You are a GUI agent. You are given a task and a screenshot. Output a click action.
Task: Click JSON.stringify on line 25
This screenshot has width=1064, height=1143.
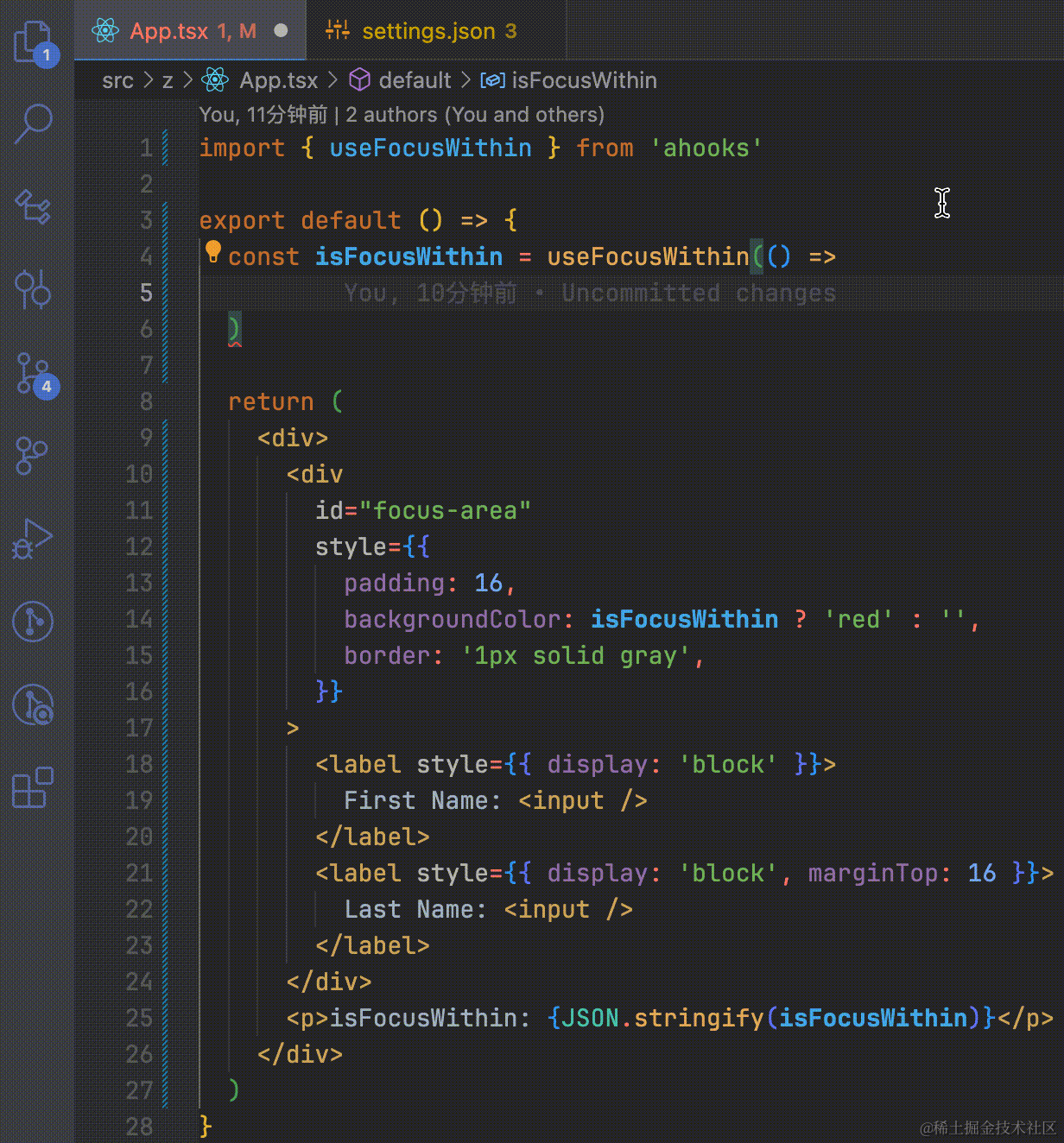coord(662,1018)
